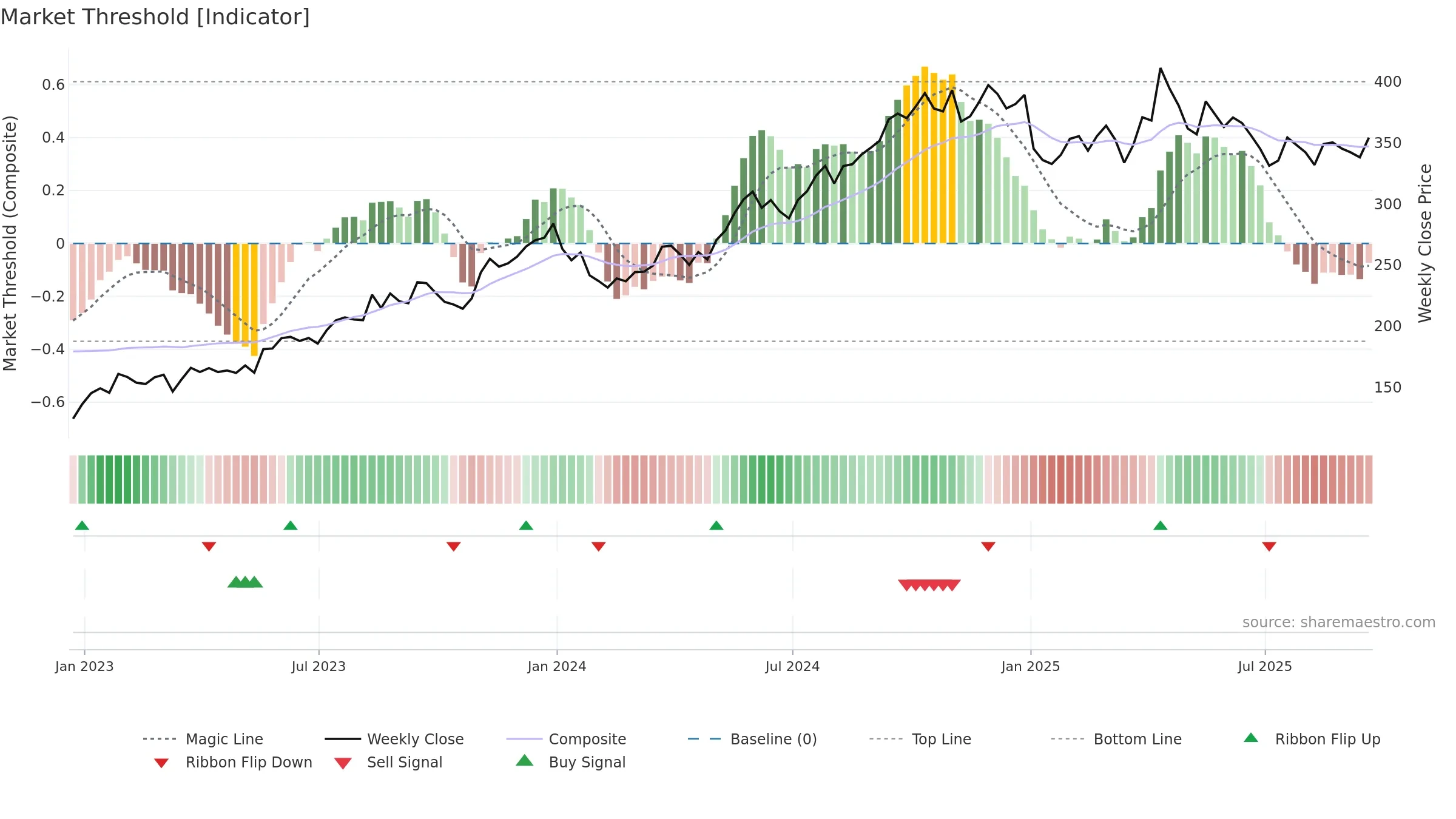This screenshot has width=1456, height=819.
Task: Click the Jul 2024 x-axis label
Action: [792, 666]
